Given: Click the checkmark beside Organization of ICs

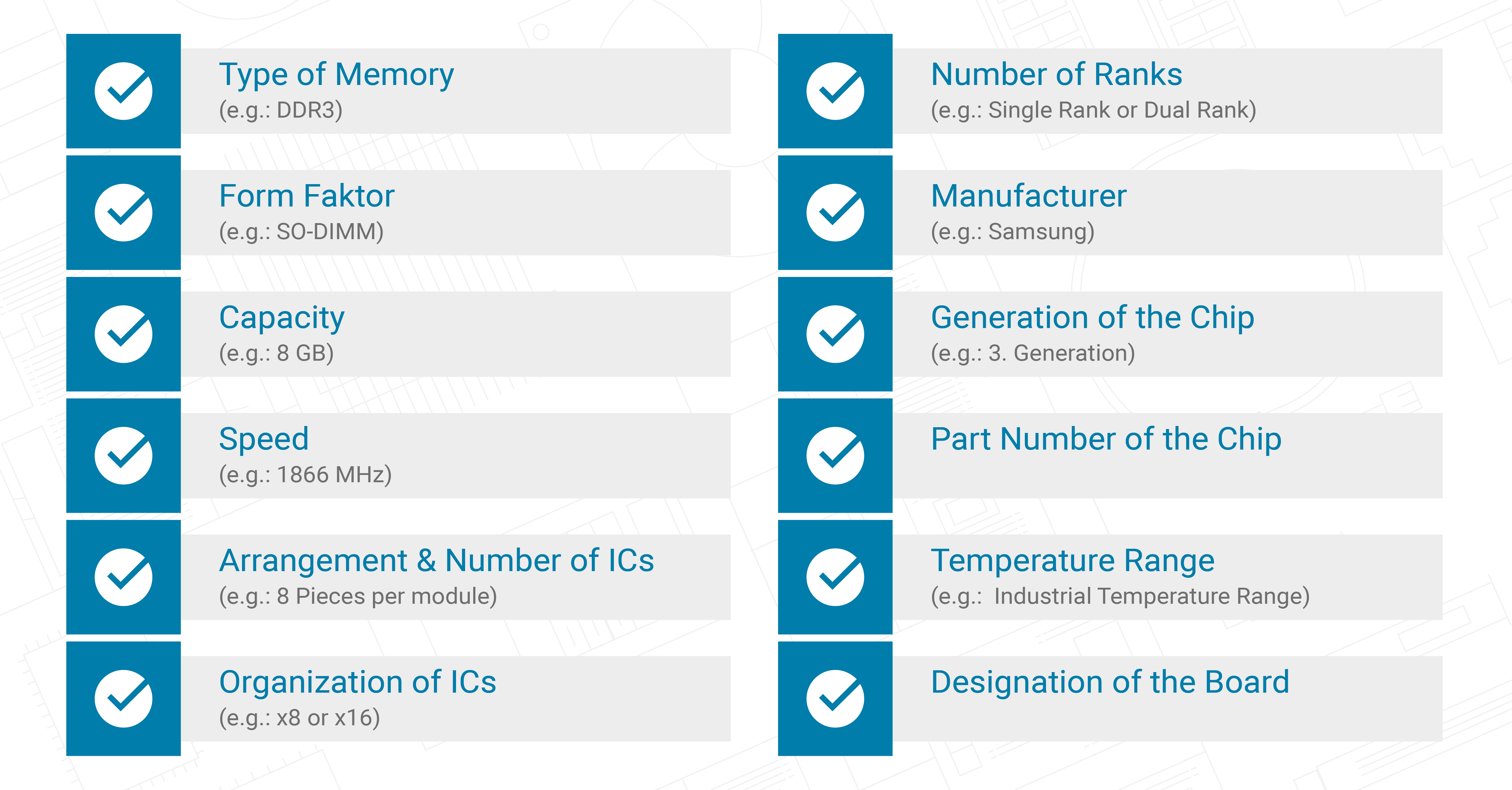Looking at the screenshot, I should 123,698.
